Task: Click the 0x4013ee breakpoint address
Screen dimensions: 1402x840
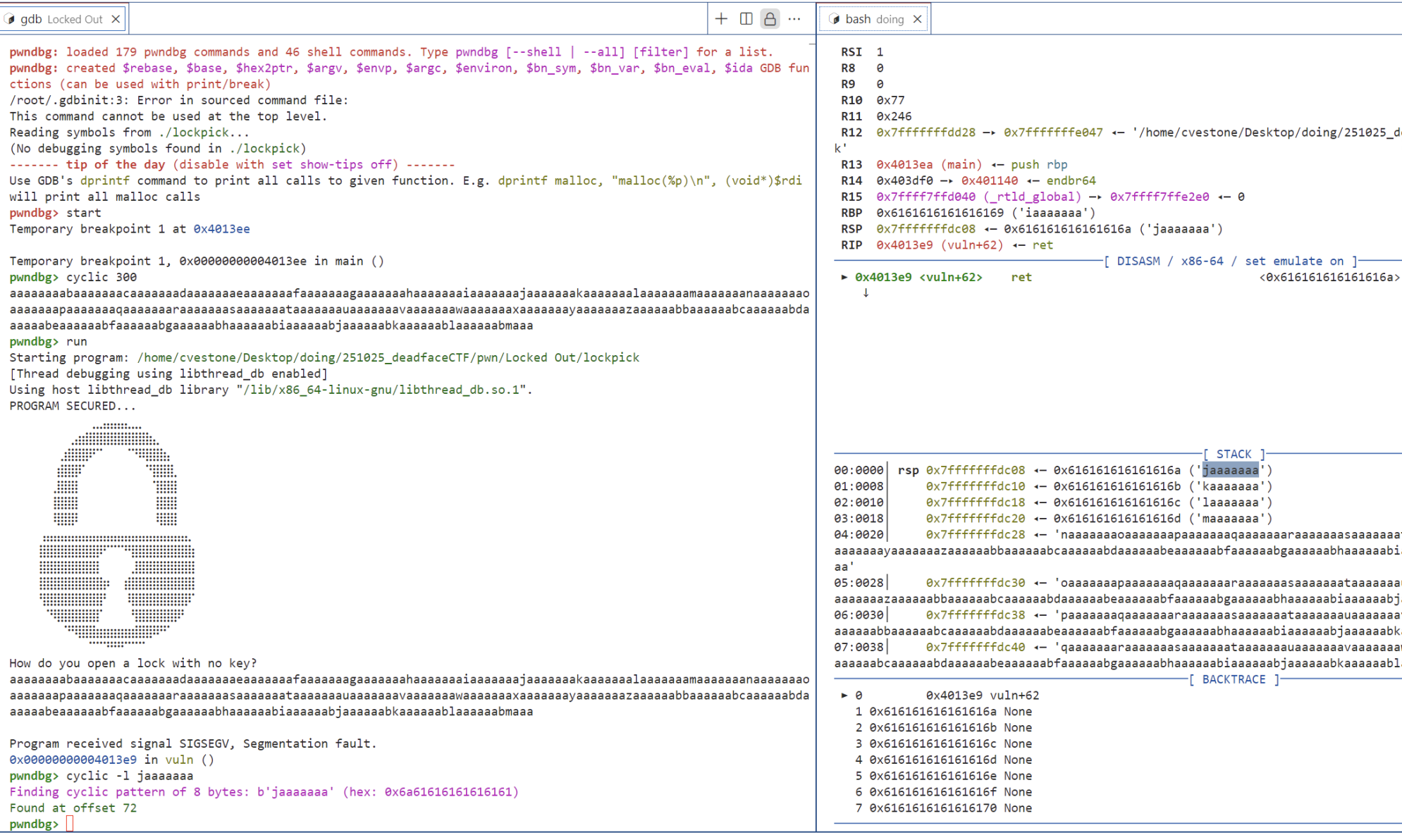Action: point(221,229)
